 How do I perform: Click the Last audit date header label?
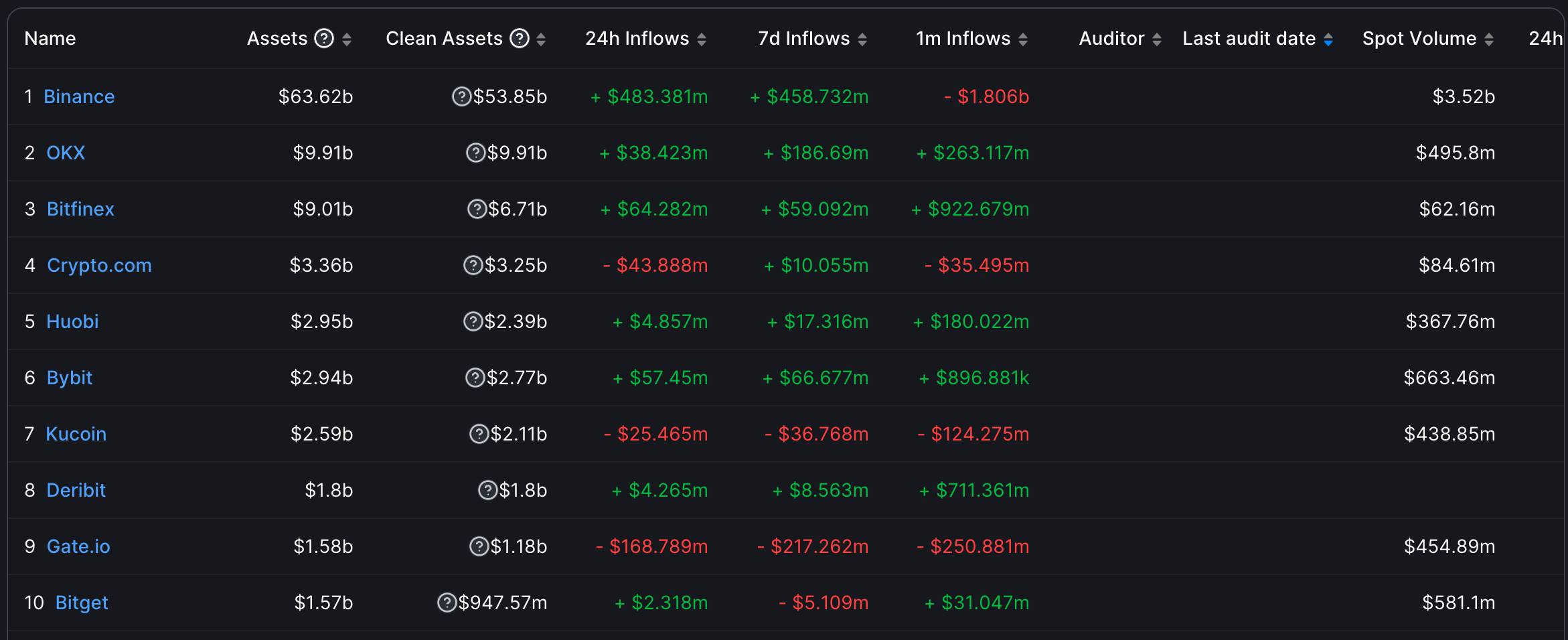coord(1249,38)
